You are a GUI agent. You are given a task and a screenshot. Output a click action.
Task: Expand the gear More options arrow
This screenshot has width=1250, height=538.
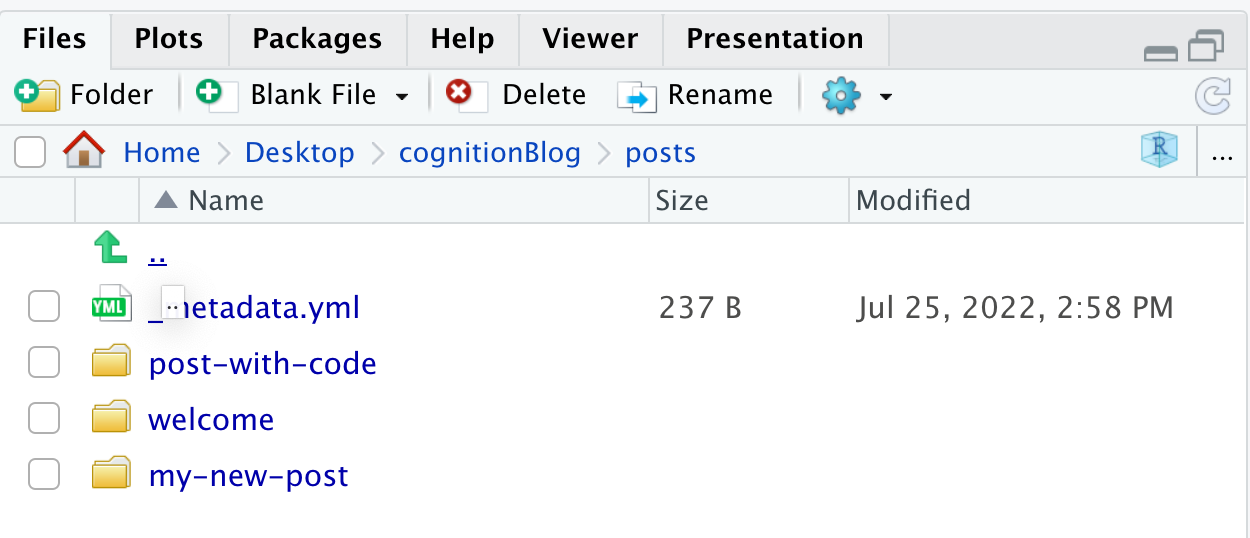coord(885,97)
